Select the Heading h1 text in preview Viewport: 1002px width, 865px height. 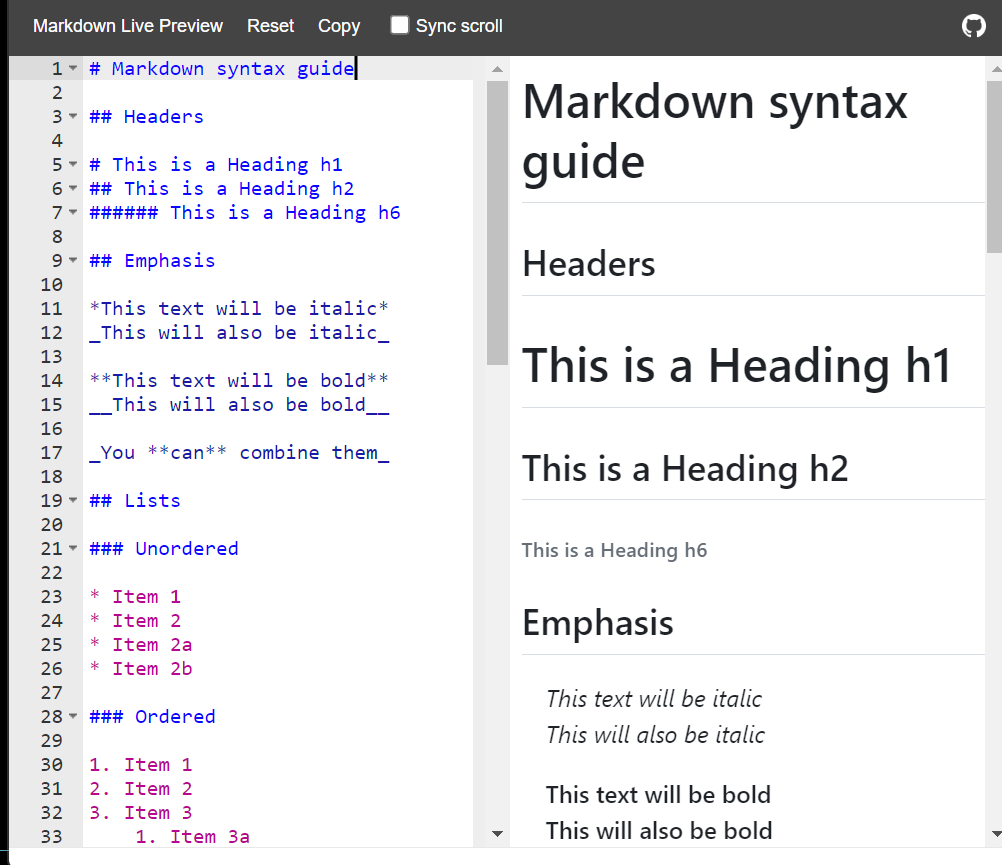pyautogui.click(x=735, y=366)
